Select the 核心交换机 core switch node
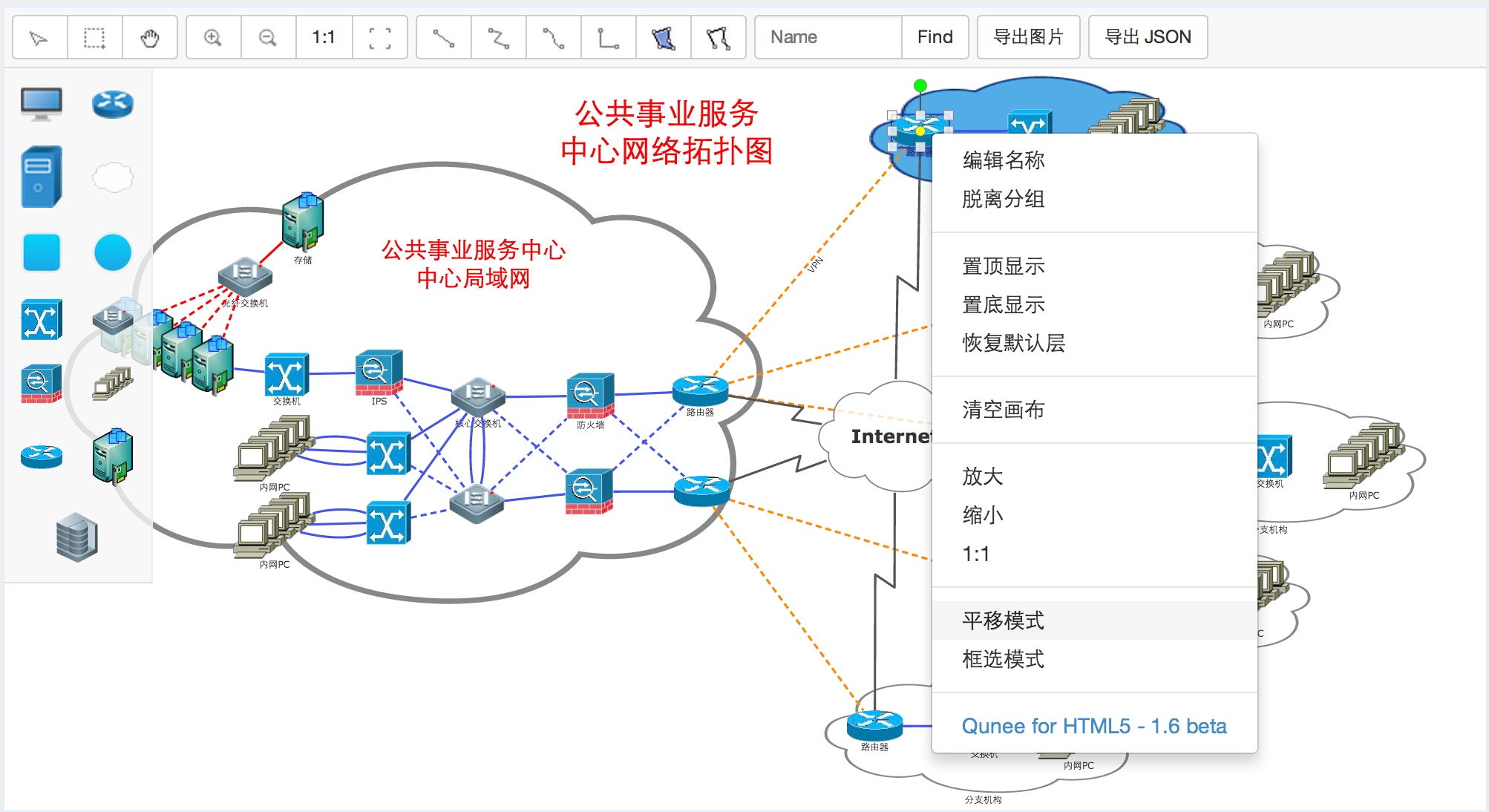Screen dimensions: 1489x812 [x=478, y=397]
